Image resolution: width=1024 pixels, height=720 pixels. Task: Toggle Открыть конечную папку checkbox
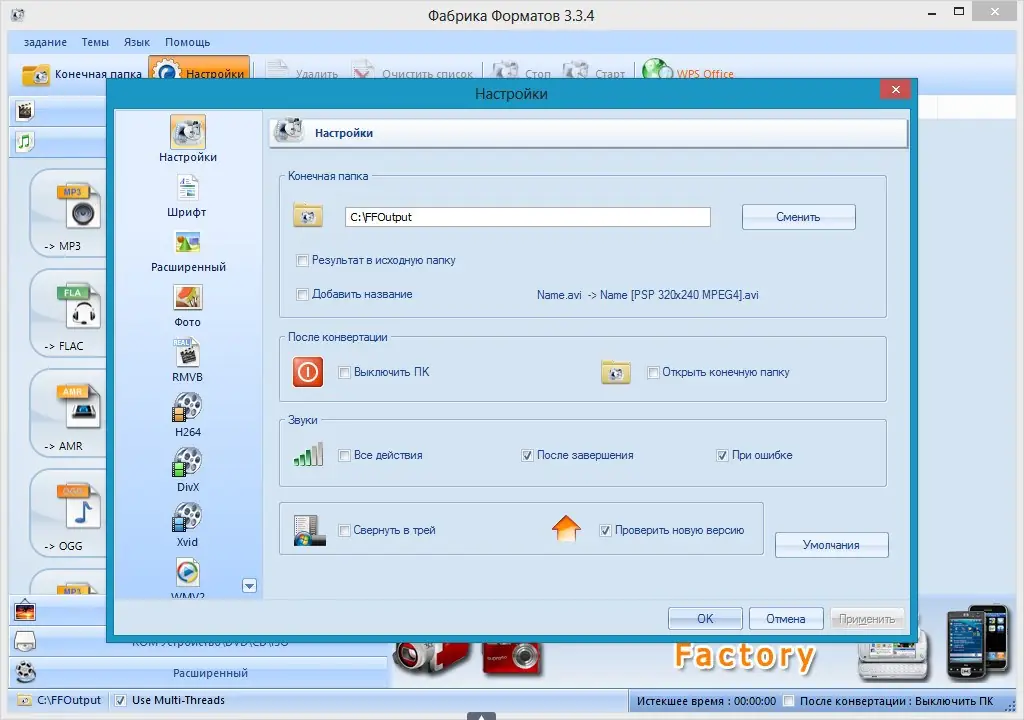click(x=652, y=372)
